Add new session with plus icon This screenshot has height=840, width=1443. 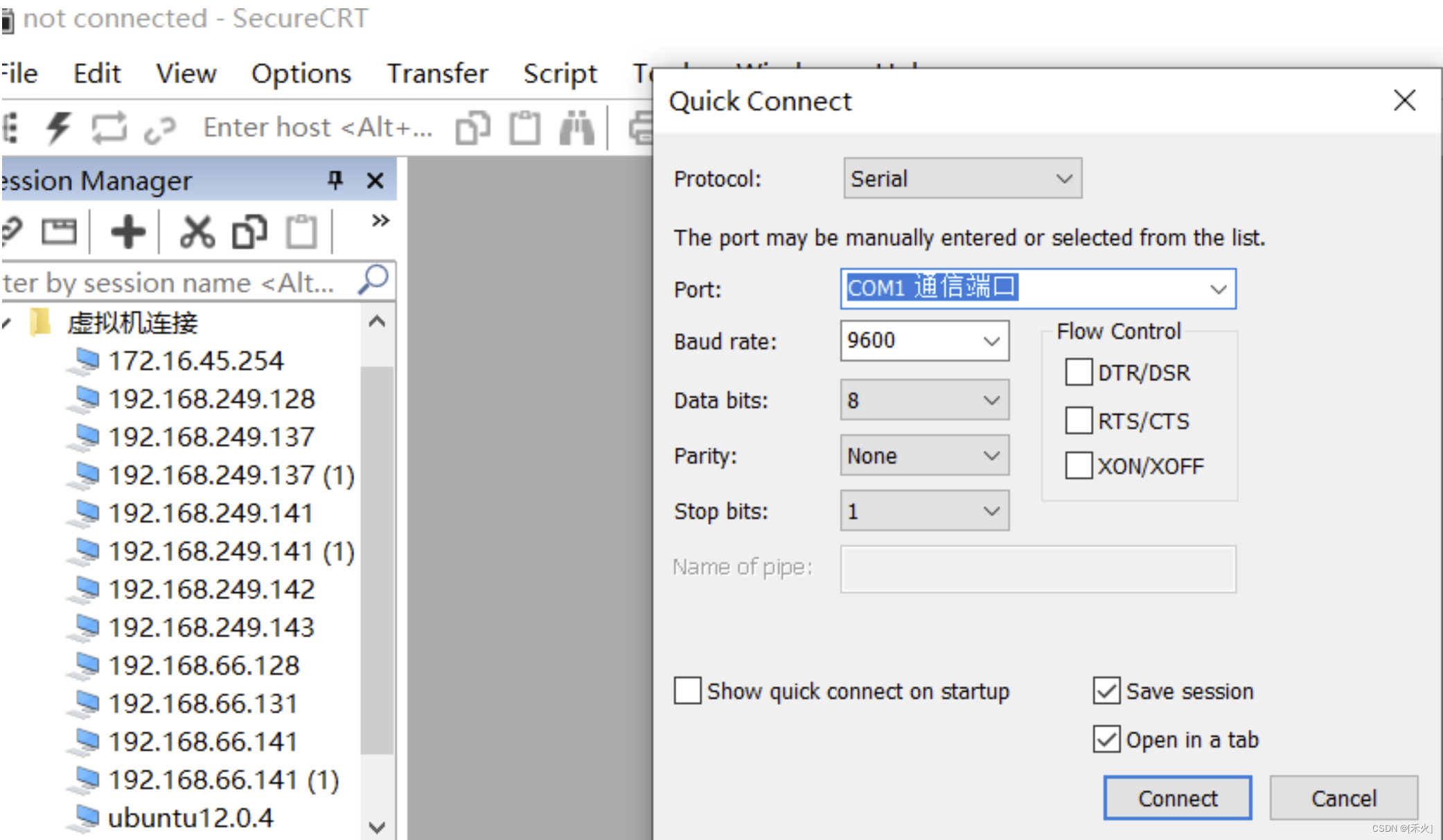[128, 232]
